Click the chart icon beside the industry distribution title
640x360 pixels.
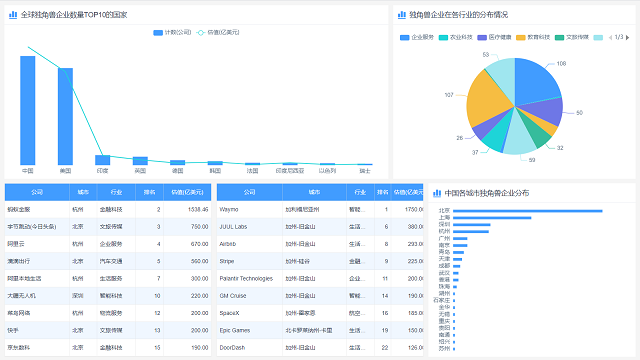[x=402, y=15]
